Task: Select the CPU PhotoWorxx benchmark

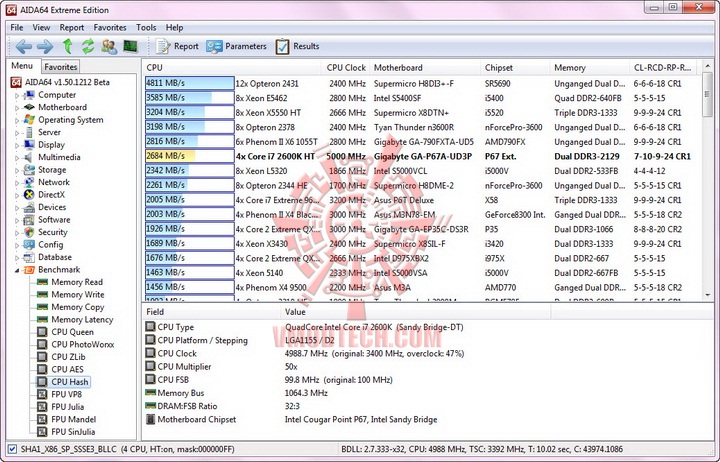Action: point(83,344)
